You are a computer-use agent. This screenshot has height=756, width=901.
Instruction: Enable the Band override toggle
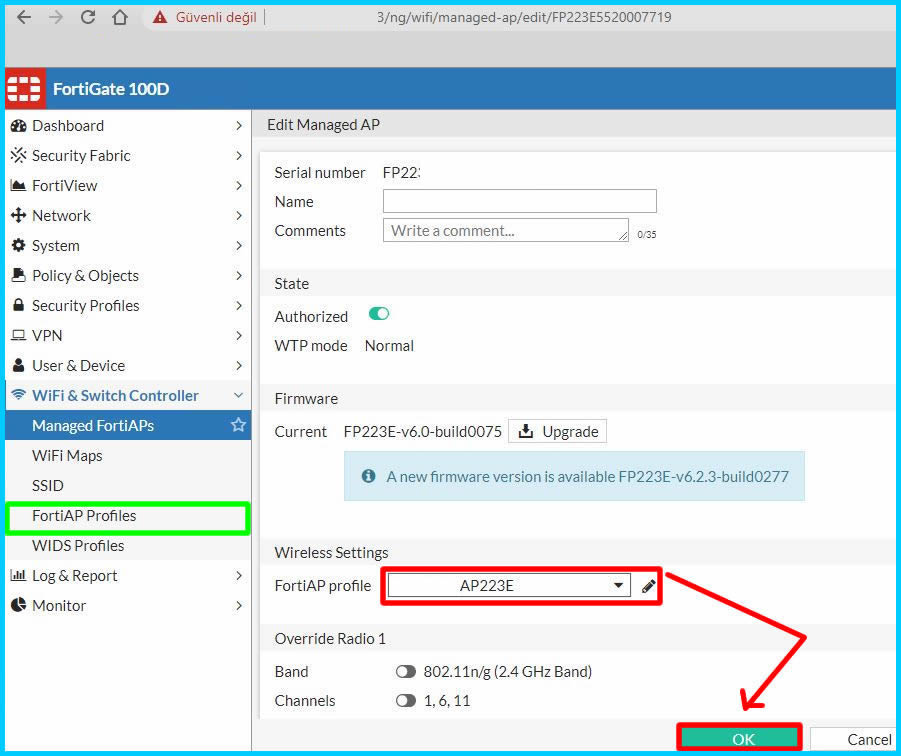pyautogui.click(x=406, y=672)
